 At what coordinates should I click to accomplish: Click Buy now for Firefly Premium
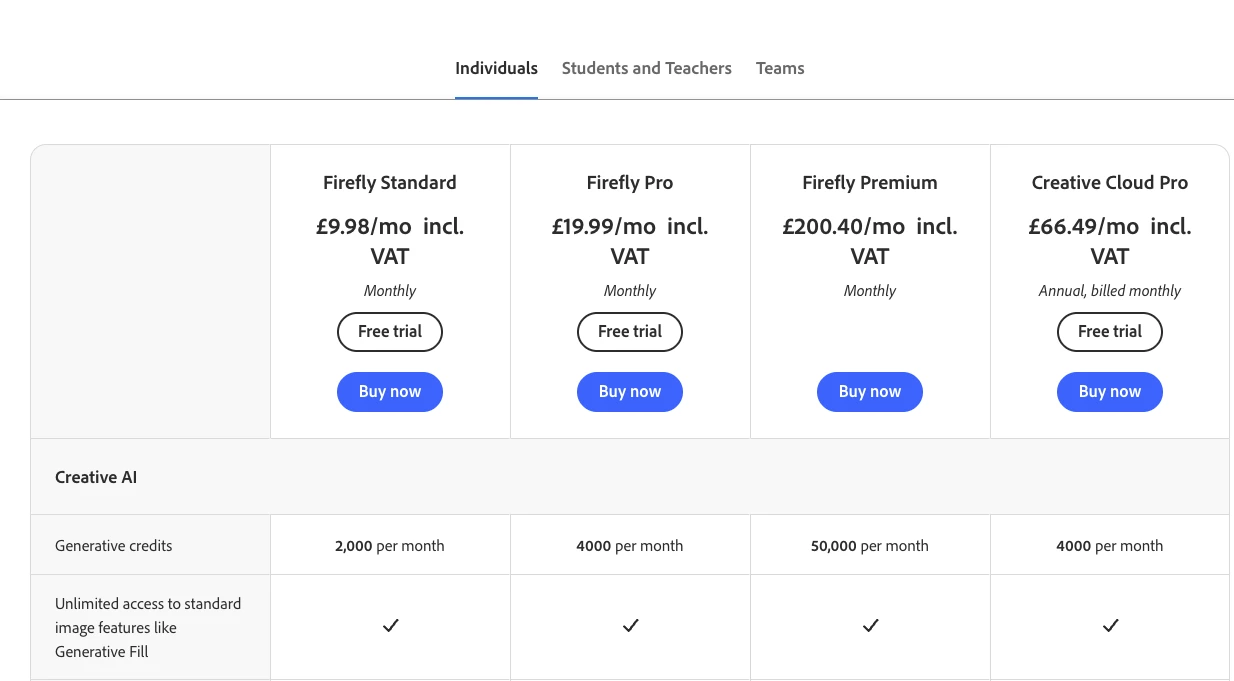[x=870, y=392]
